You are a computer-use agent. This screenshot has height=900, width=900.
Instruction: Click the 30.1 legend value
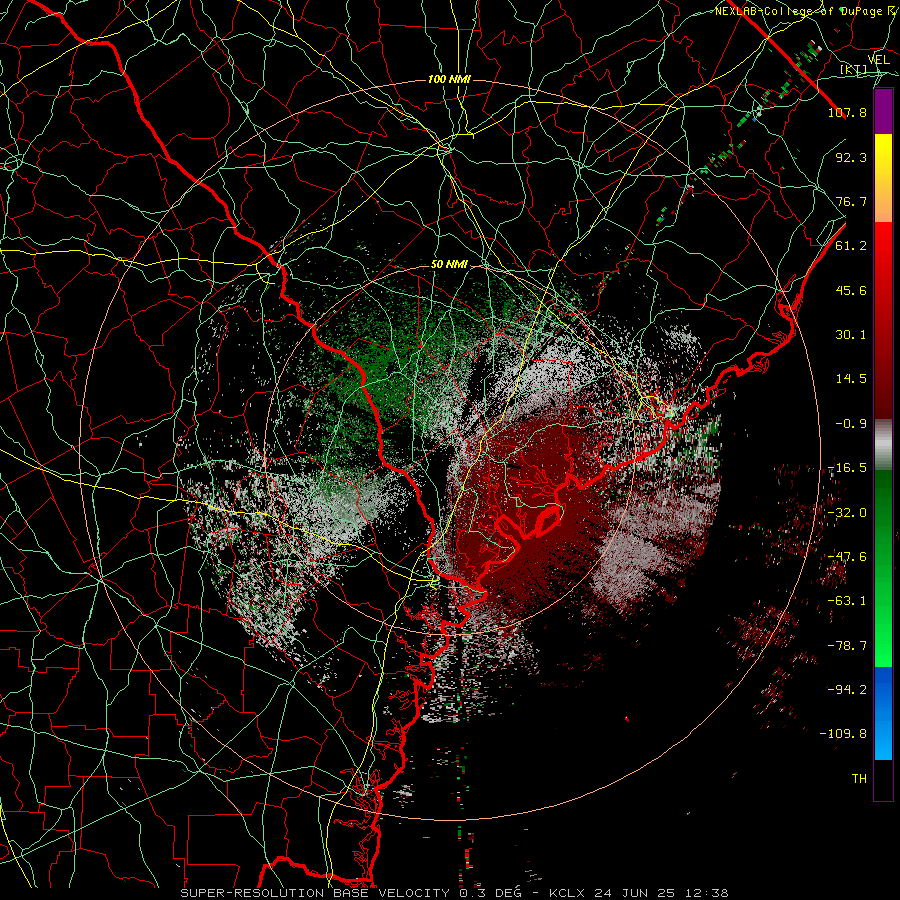pos(851,335)
